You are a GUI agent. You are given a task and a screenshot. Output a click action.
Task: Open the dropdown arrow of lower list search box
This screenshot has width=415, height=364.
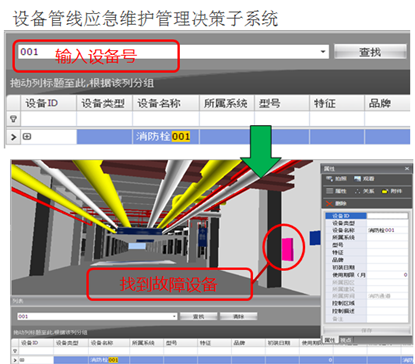click(x=174, y=316)
